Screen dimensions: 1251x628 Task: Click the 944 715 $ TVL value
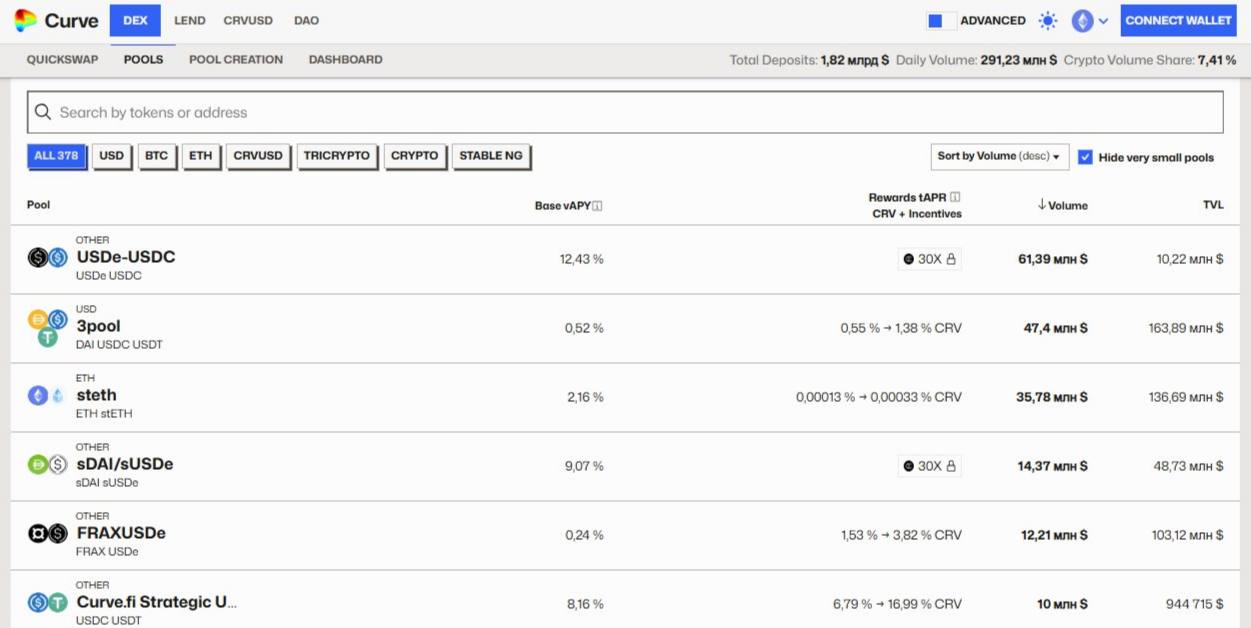[1194, 604]
